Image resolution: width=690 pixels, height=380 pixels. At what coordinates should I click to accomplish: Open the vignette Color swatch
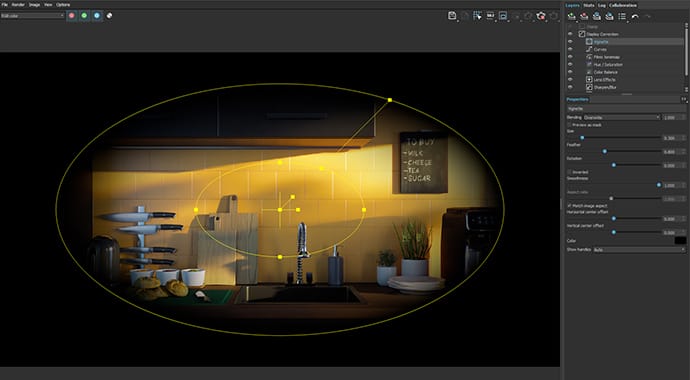click(x=680, y=240)
